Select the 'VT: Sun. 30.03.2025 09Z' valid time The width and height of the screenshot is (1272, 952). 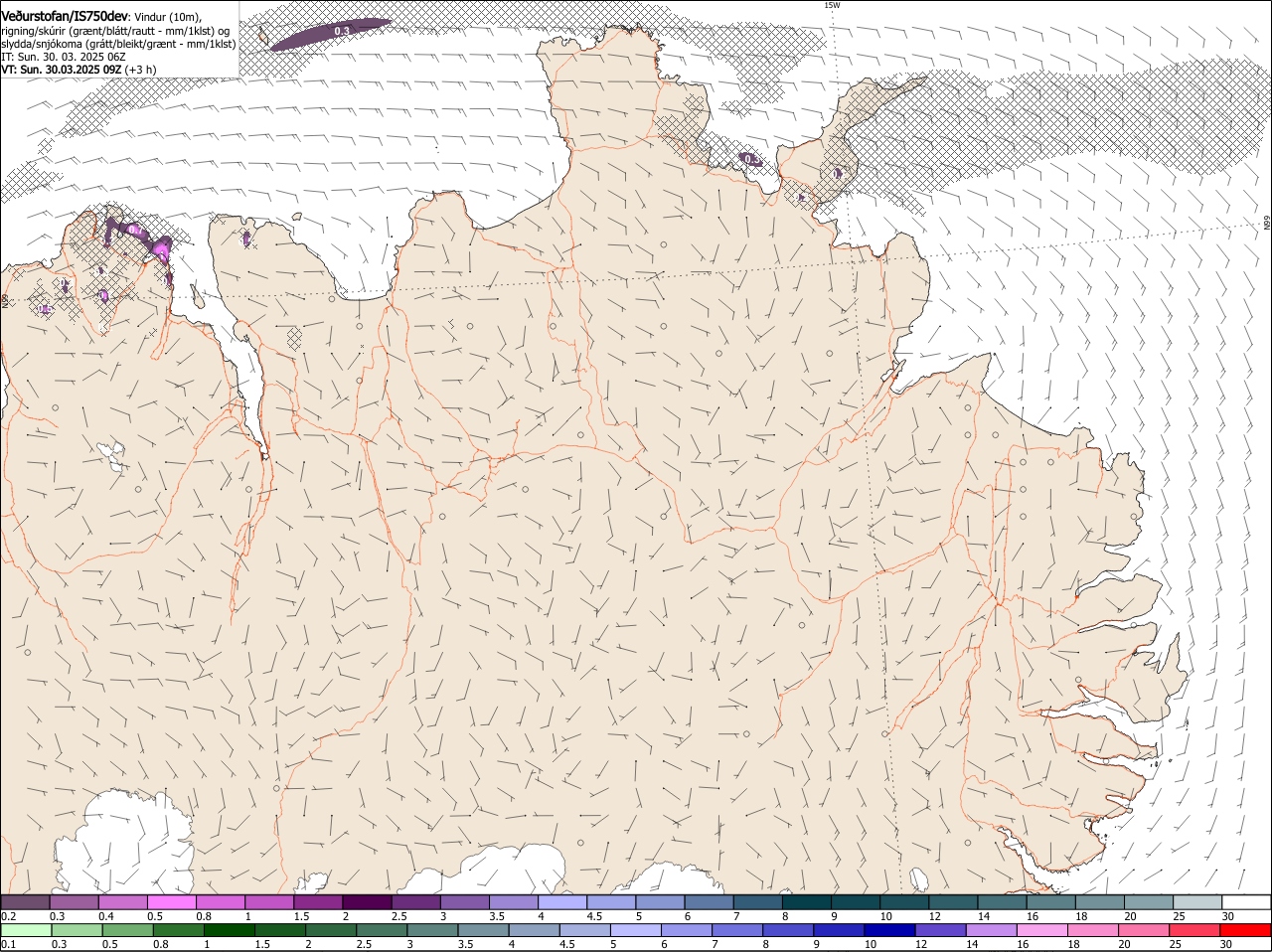point(62,70)
